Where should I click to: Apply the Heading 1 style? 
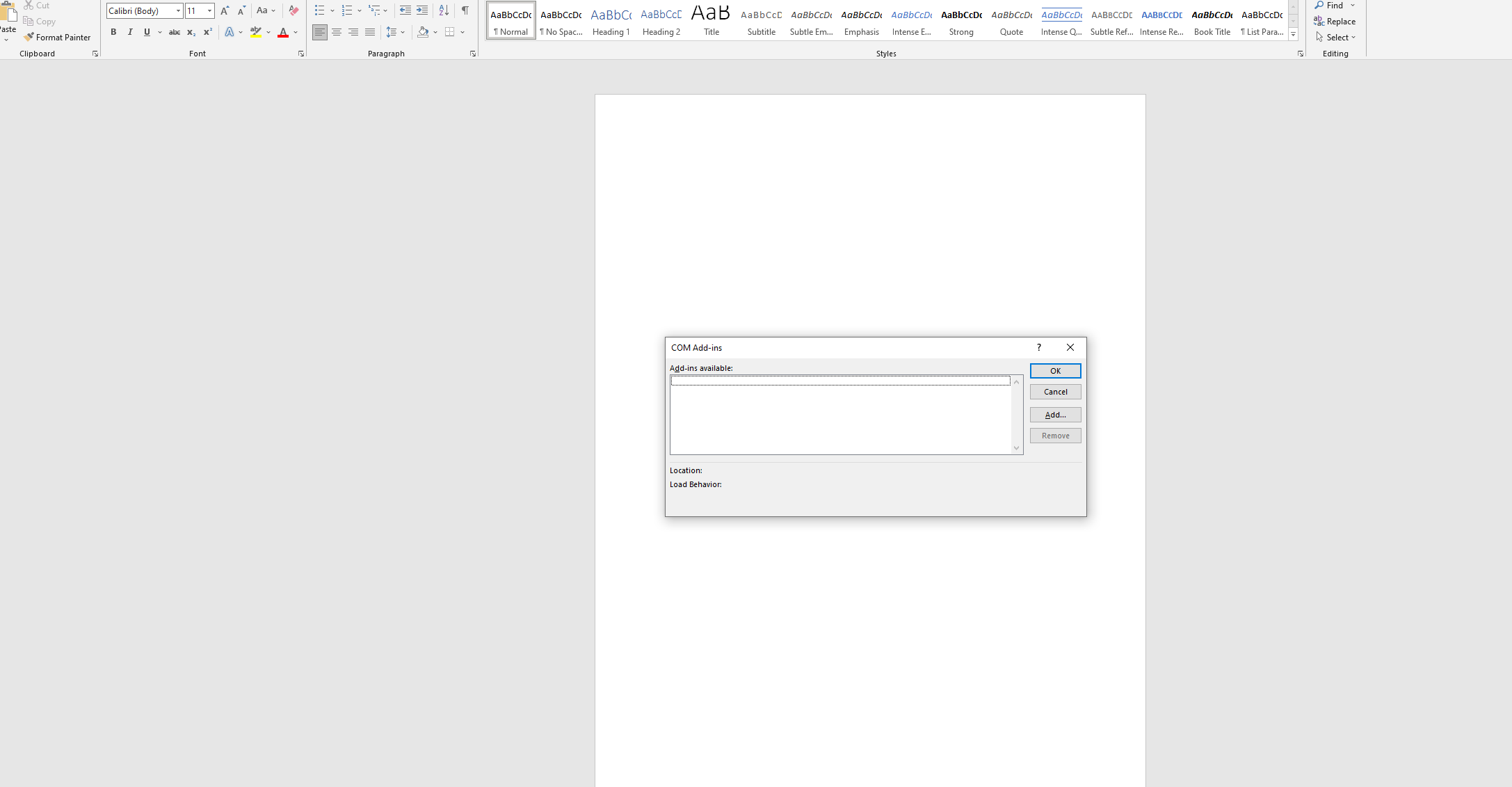610,19
